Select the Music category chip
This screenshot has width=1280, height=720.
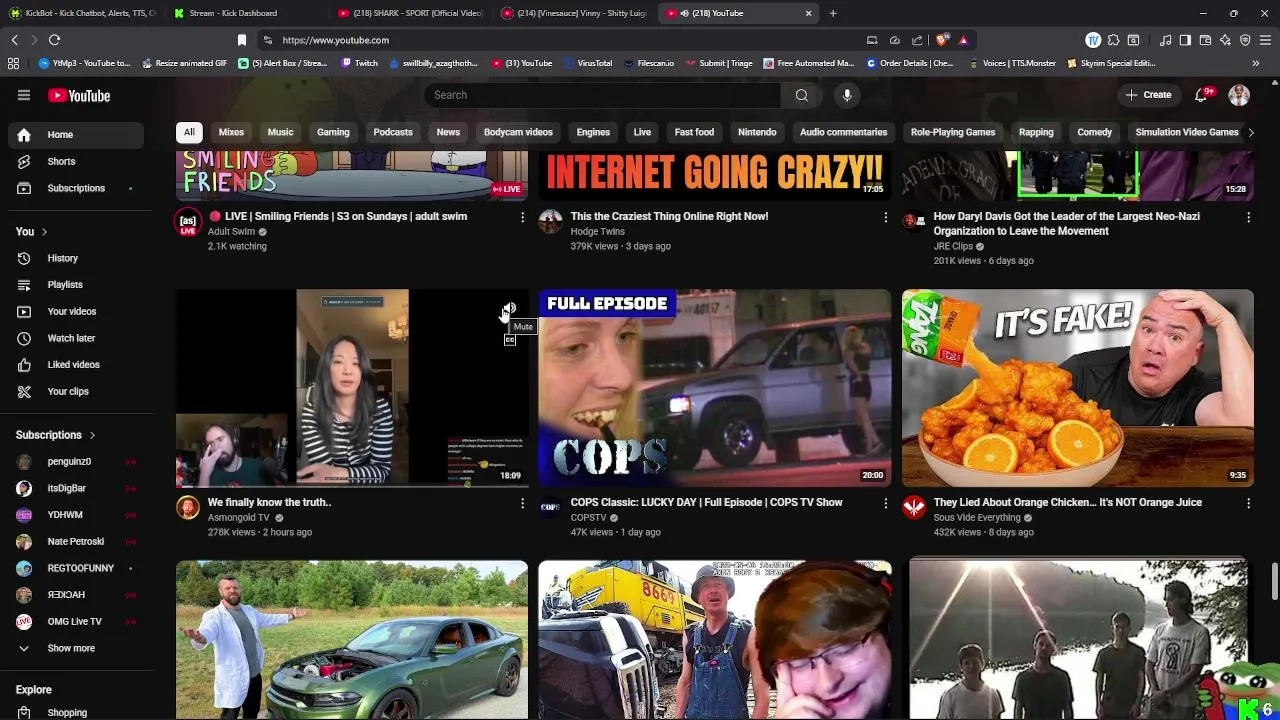tap(280, 132)
